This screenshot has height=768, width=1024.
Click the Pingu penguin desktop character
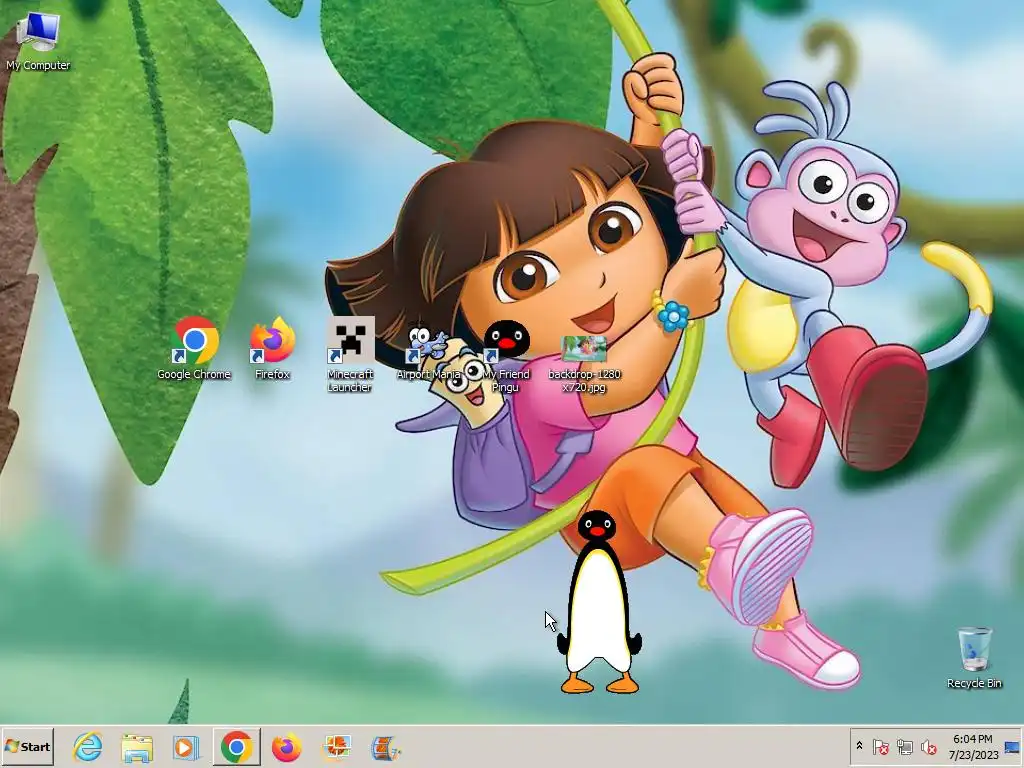(x=598, y=602)
